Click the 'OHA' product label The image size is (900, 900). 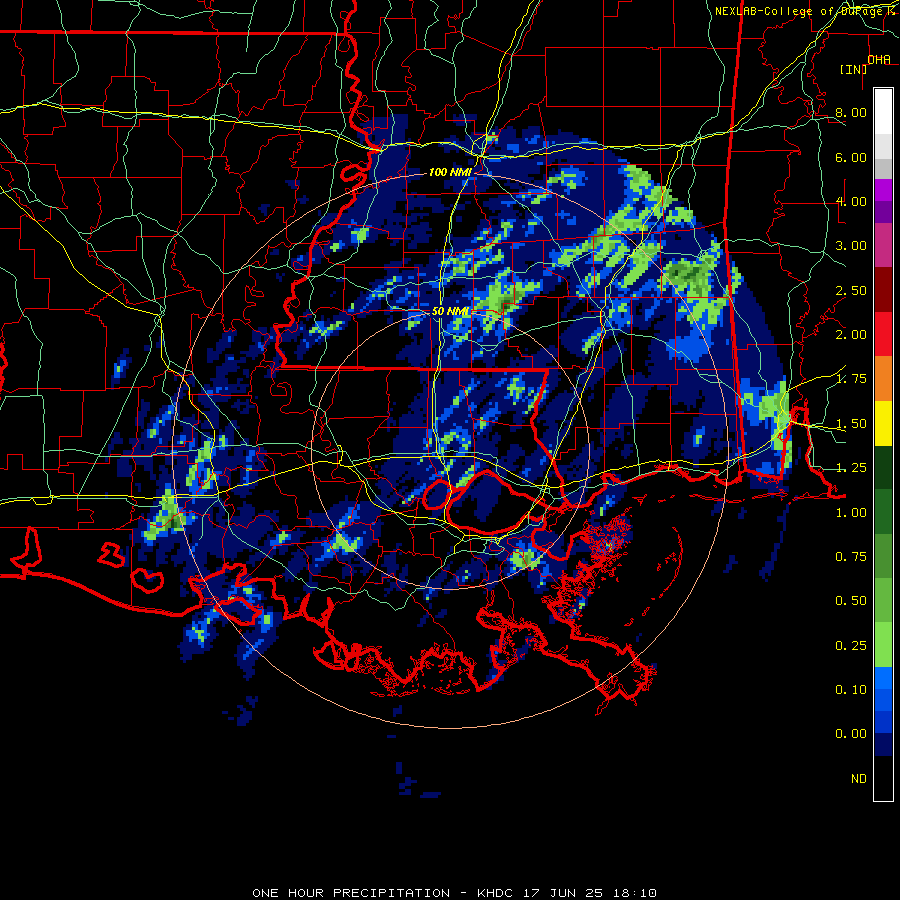(879, 59)
